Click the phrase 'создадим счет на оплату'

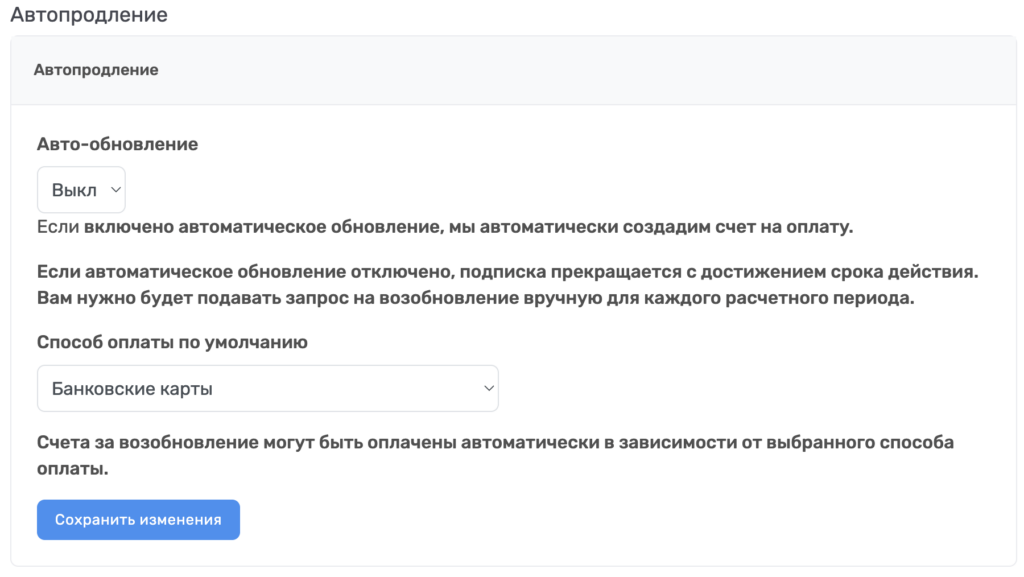coord(738,227)
